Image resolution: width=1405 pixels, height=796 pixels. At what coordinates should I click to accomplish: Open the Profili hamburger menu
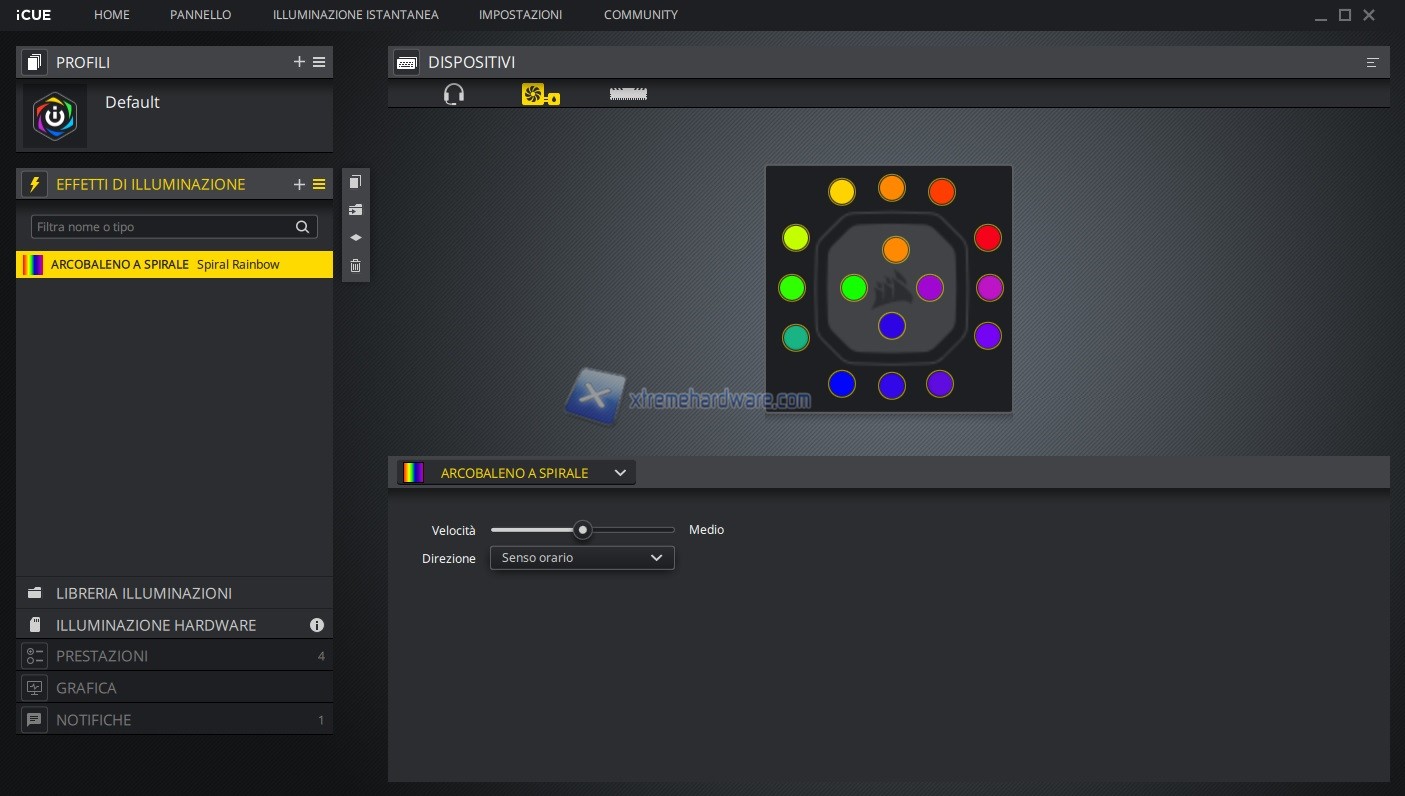(x=319, y=62)
